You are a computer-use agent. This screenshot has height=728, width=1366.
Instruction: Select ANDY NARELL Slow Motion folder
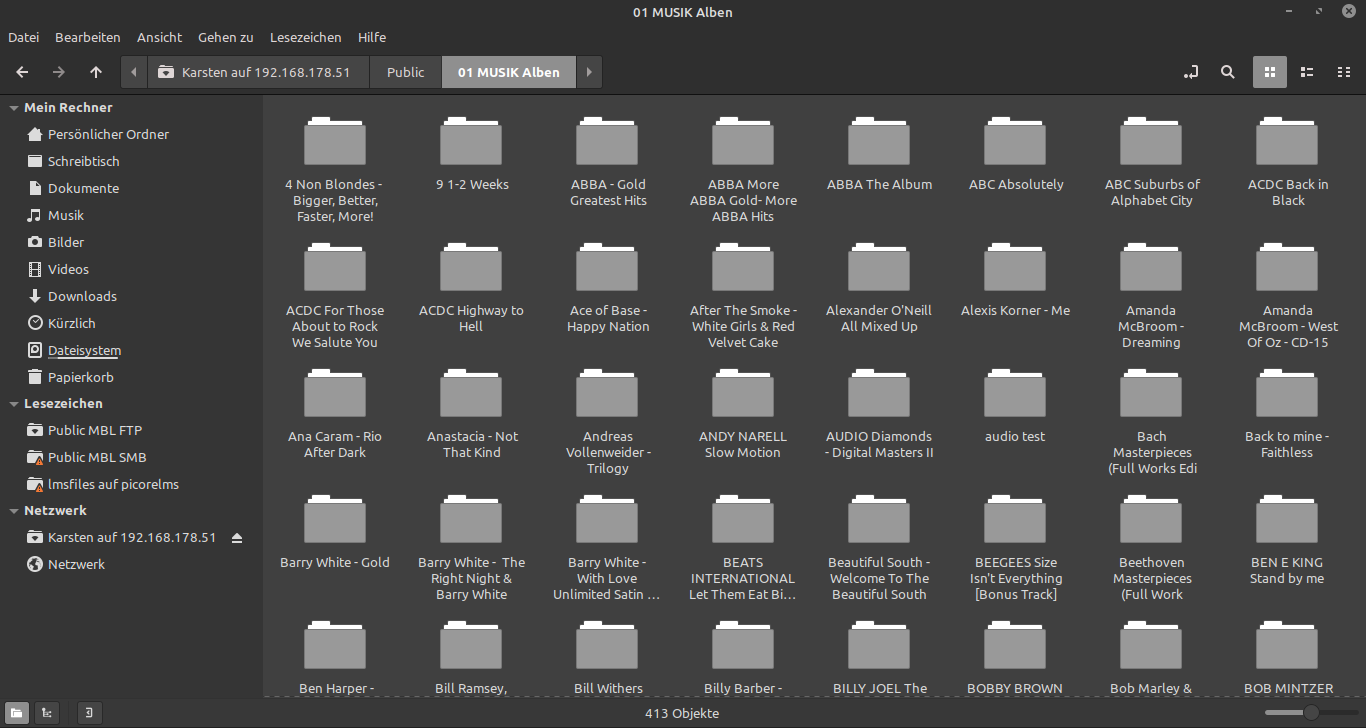pyautogui.click(x=743, y=414)
